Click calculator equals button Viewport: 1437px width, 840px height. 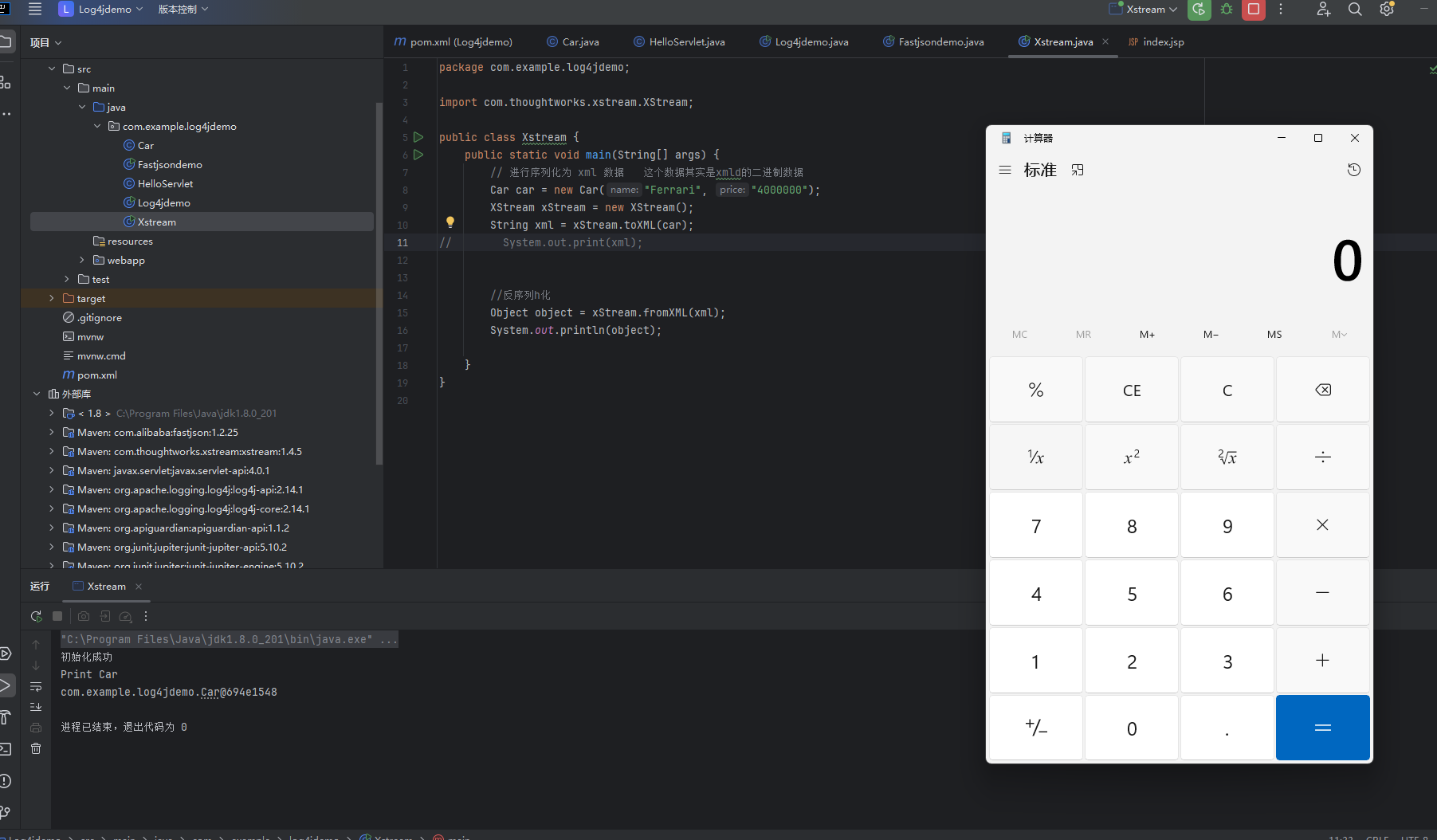point(1323,728)
